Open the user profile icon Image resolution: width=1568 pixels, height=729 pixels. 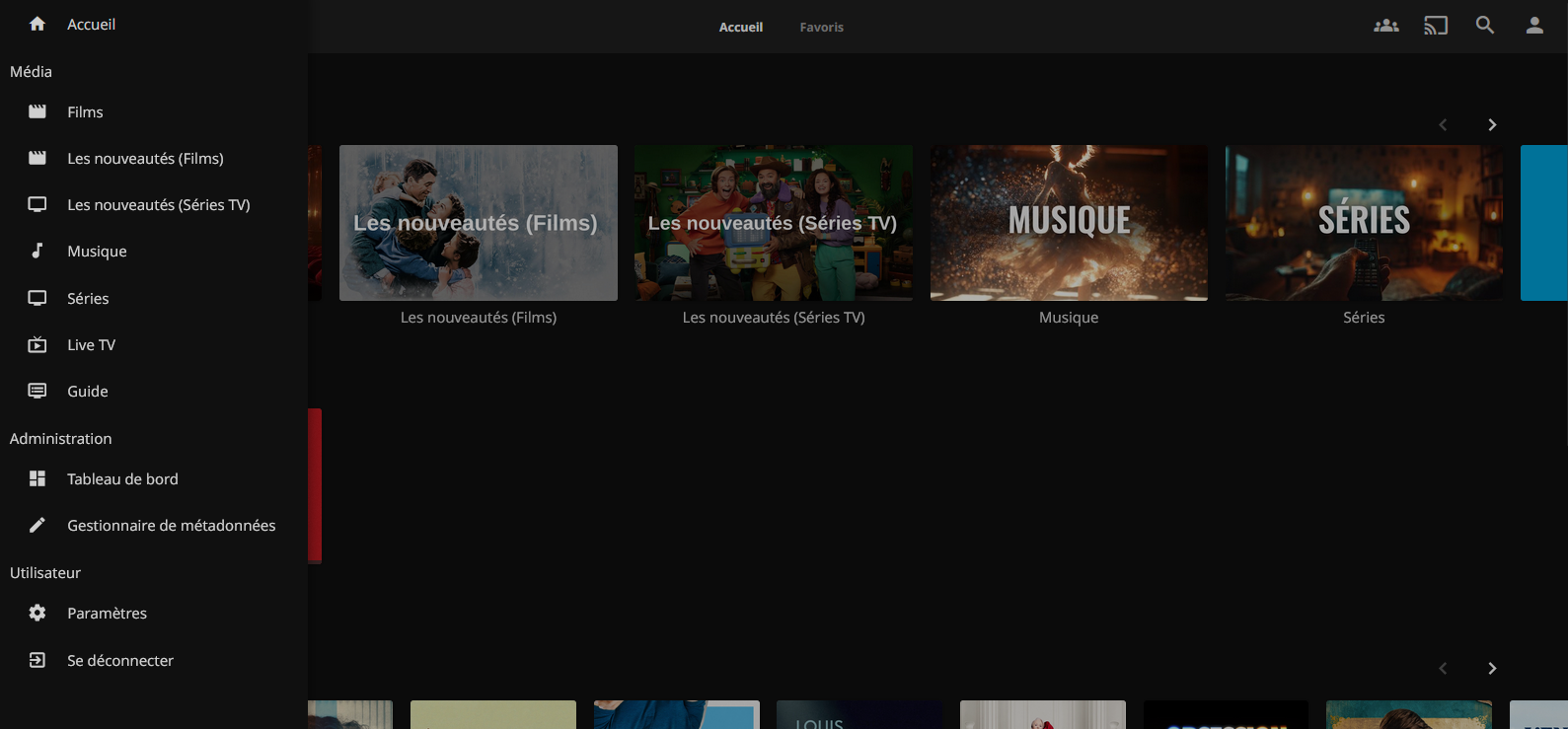[x=1534, y=26]
